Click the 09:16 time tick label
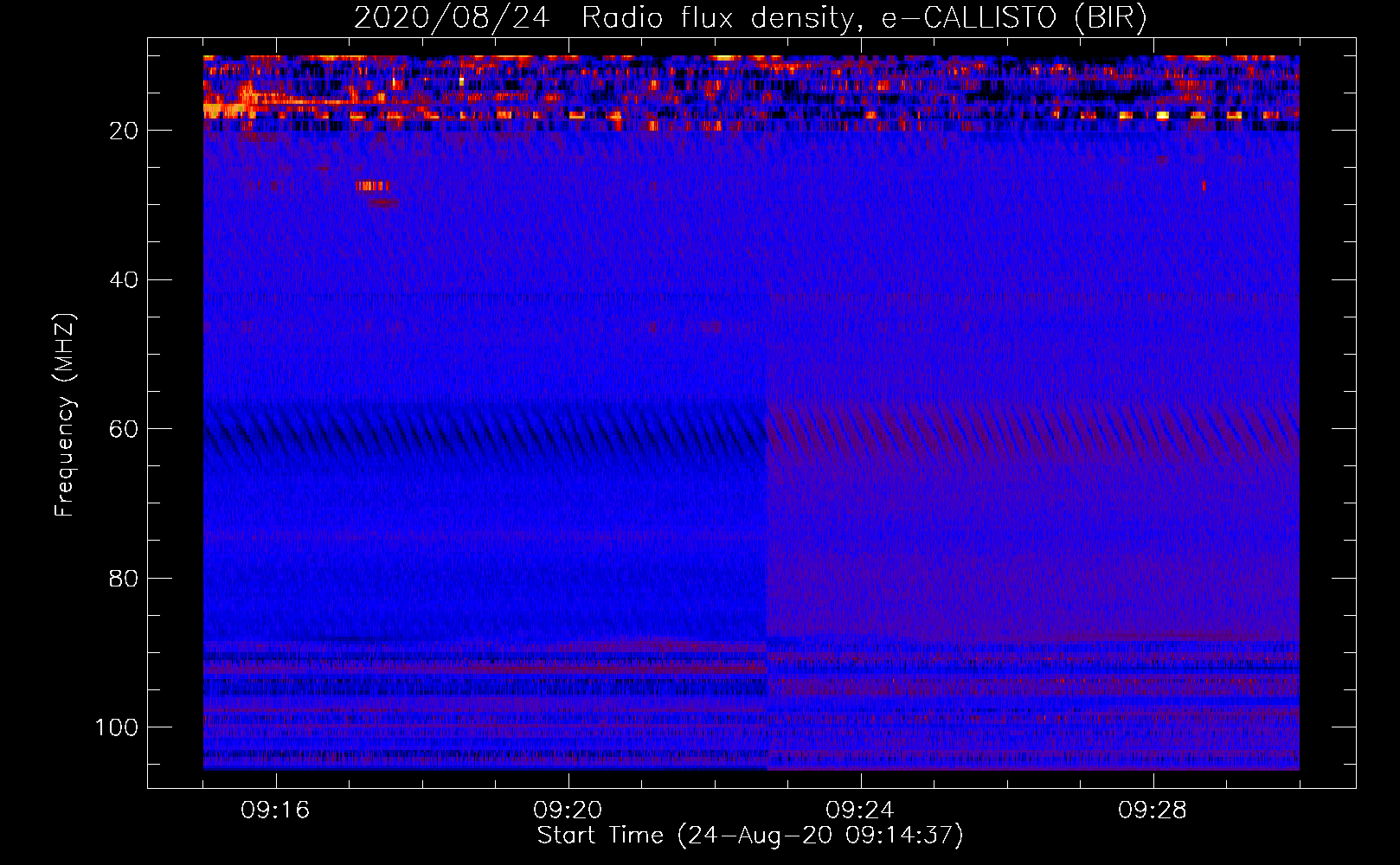This screenshot has width=1400, height=865. 275,811
